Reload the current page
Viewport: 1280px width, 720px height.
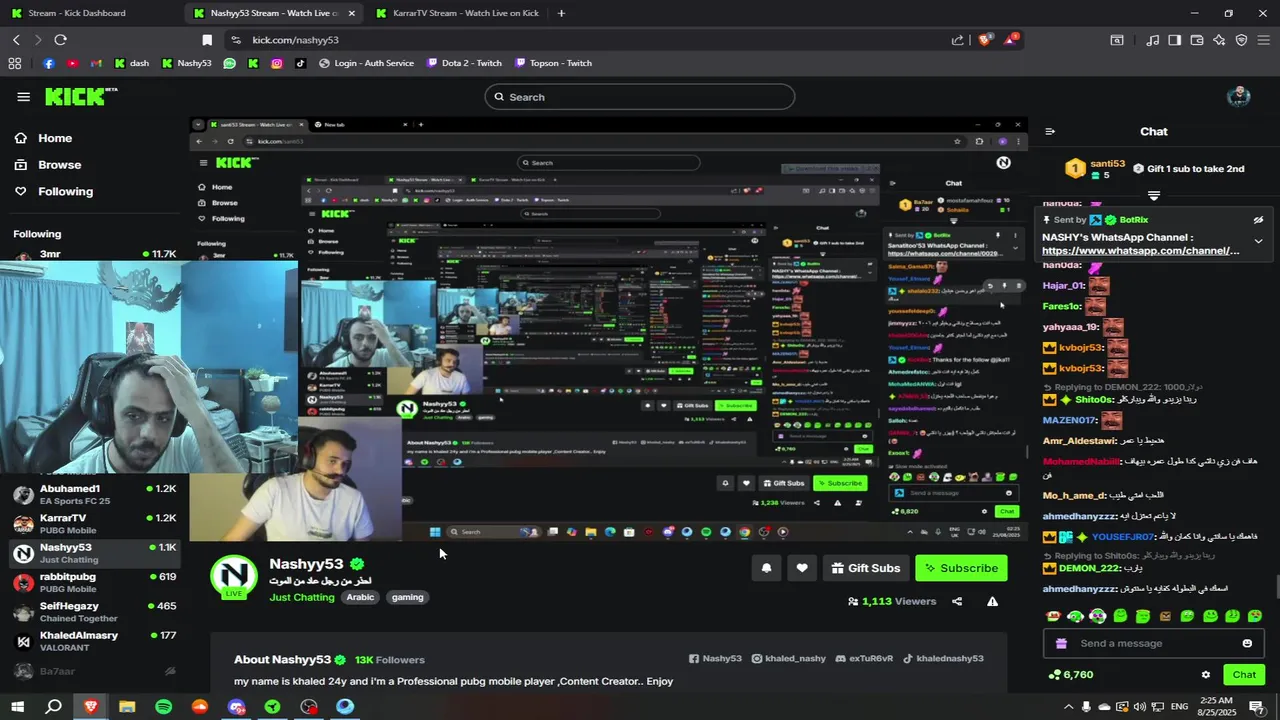(60, 40)
